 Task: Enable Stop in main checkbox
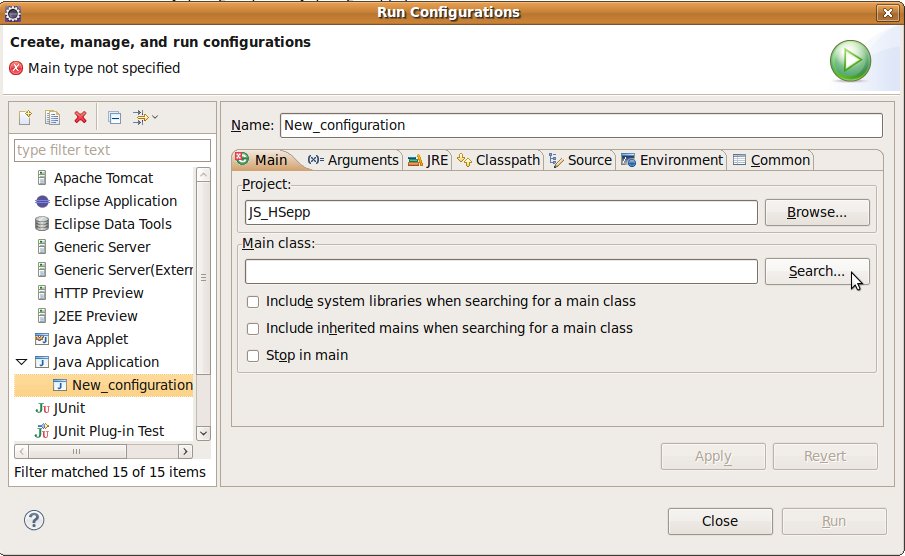click(x=253, y=356)
